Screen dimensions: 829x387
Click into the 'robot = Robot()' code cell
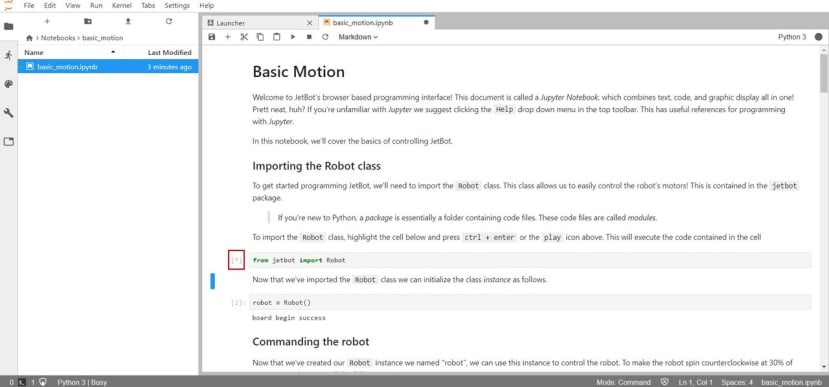tap(530, 302)
